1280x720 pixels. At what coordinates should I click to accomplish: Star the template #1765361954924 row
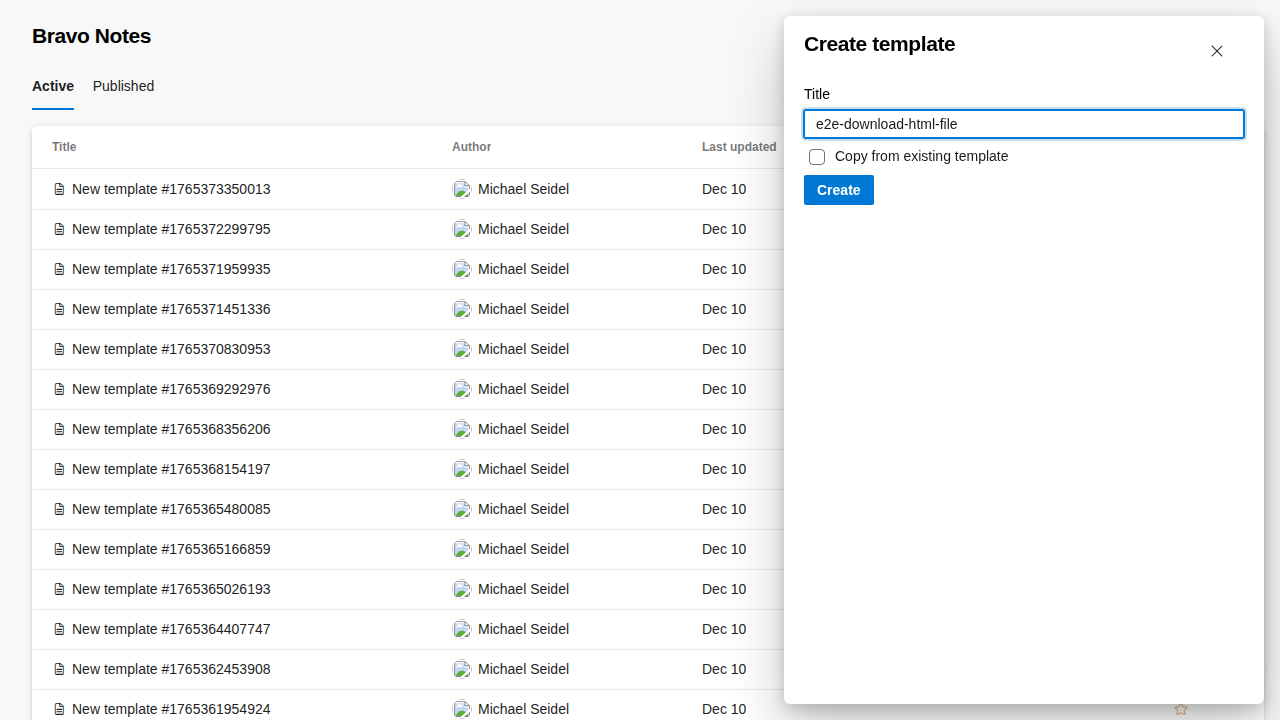click(x=1181, y=709)
